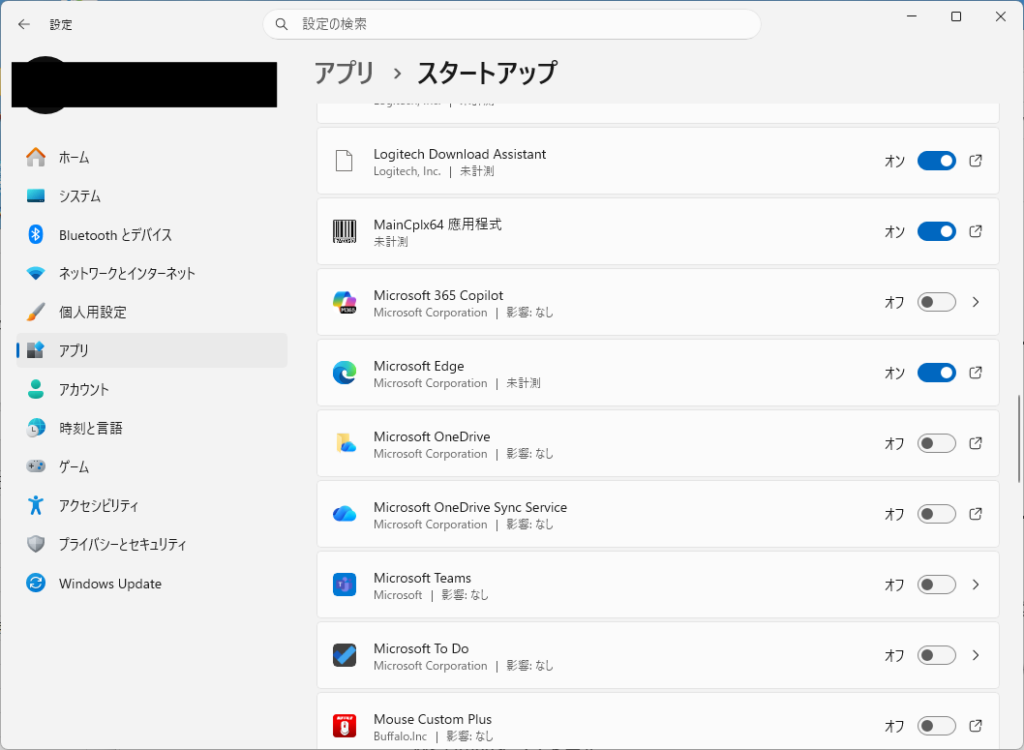1024x750 pixels.
Task: Open Logitech Download Assistant external link icon
Action: 975,161
